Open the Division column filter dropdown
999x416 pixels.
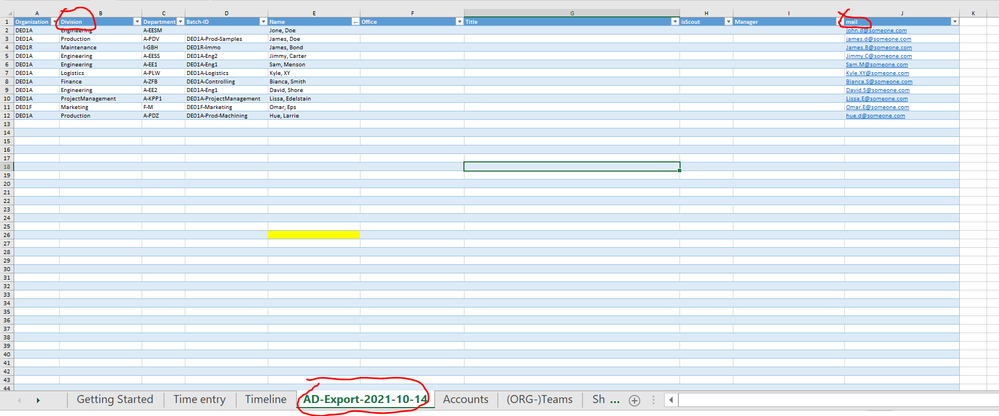(137, 22)
